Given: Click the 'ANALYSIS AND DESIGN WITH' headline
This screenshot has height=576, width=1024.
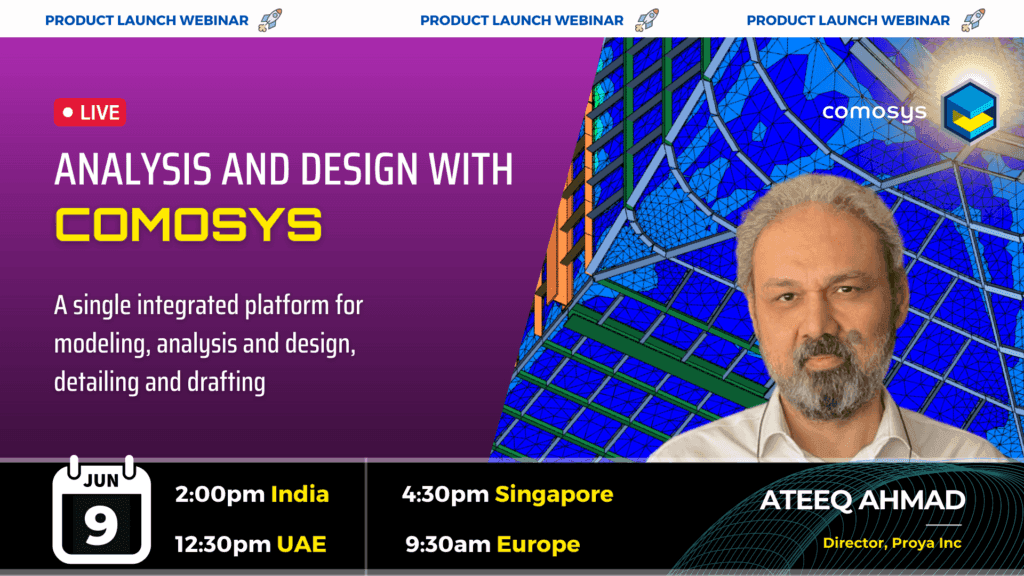Looking at the screenshot, I should [x=283, y=170].
